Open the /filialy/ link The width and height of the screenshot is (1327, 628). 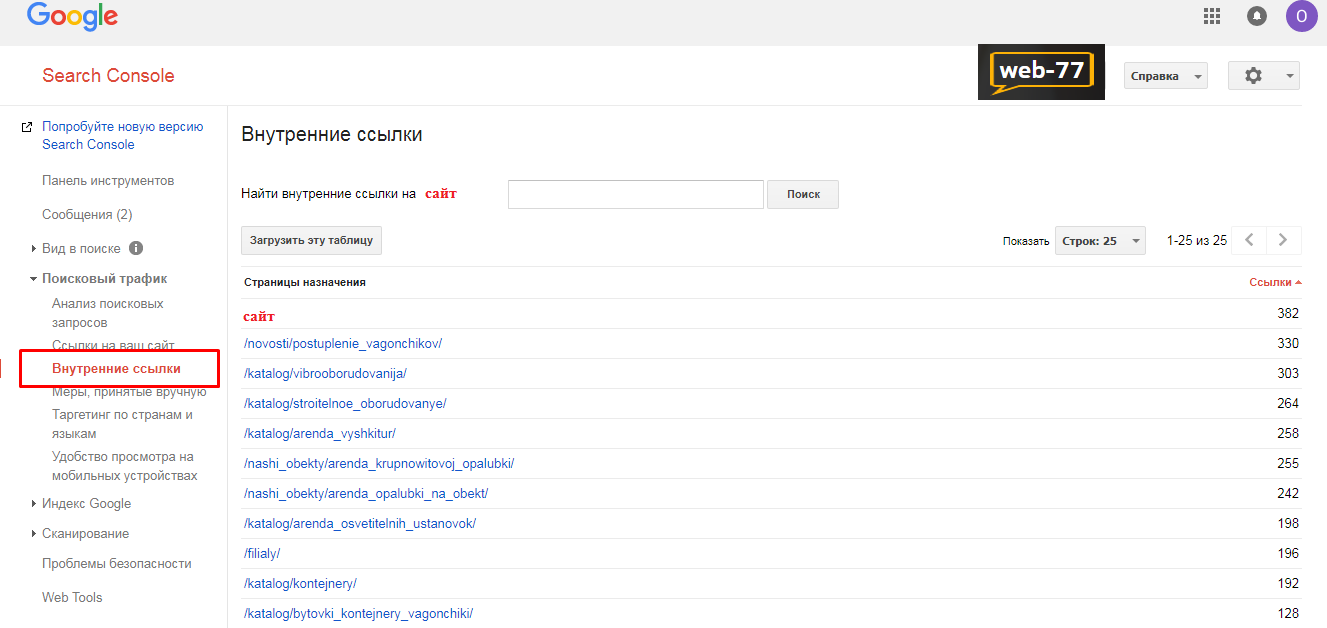(262, 553)
